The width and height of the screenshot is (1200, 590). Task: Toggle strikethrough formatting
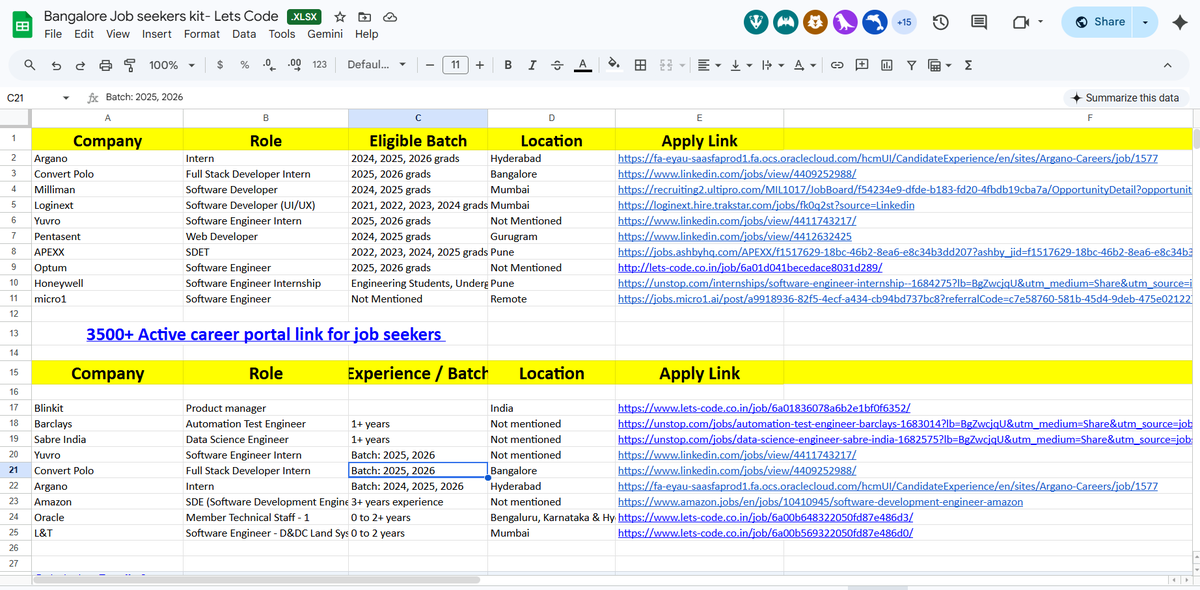coord(557,65)
